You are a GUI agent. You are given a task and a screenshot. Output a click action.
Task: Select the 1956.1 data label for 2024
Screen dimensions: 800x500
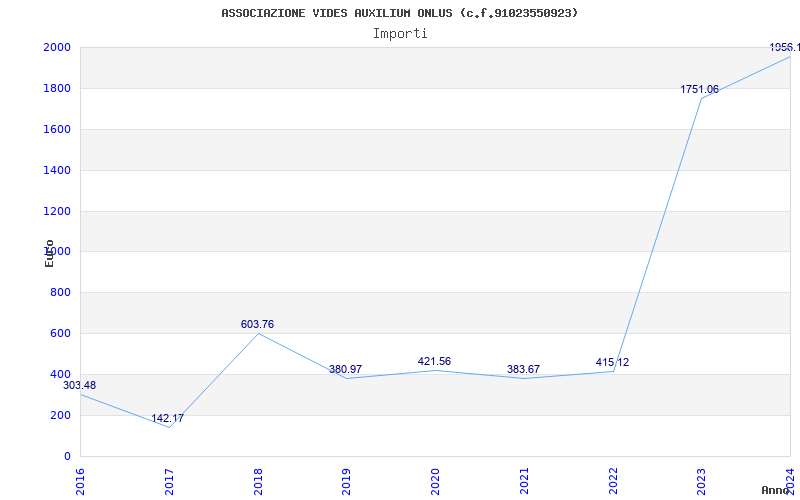pyautogui.click(x=784, y=47)
